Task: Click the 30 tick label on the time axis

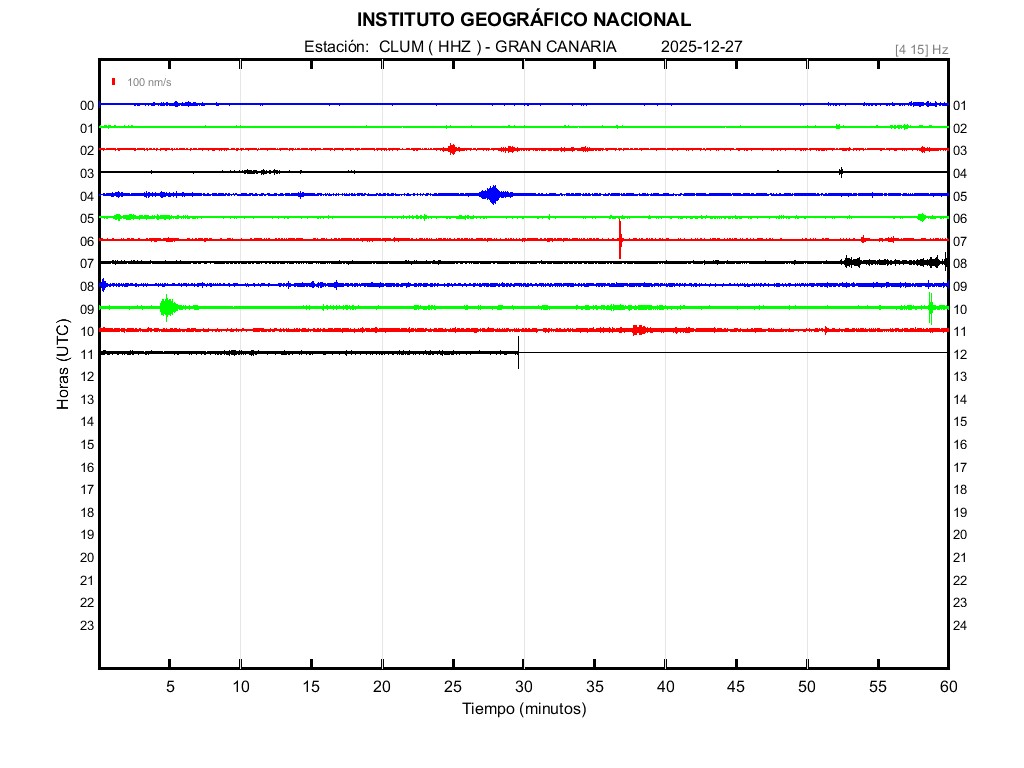Action: (523, 686)
